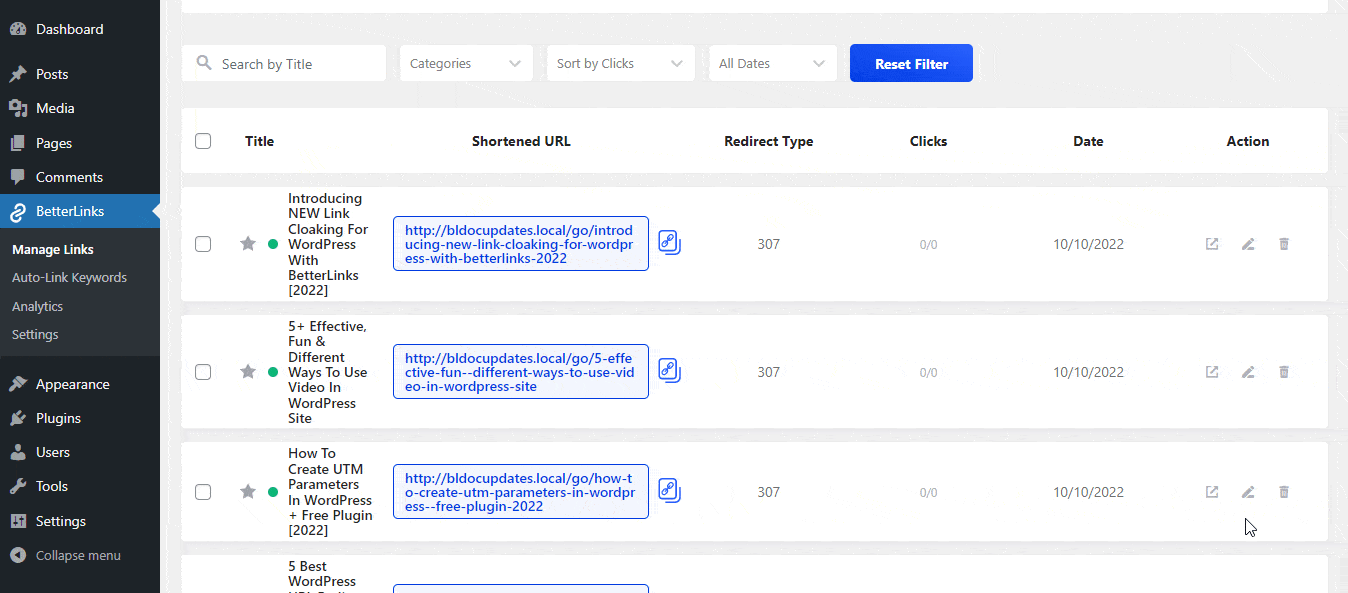Copy the first shortened URL using its link icon
The width and height of the screenshot is (1348, 593).
[669, 242]
